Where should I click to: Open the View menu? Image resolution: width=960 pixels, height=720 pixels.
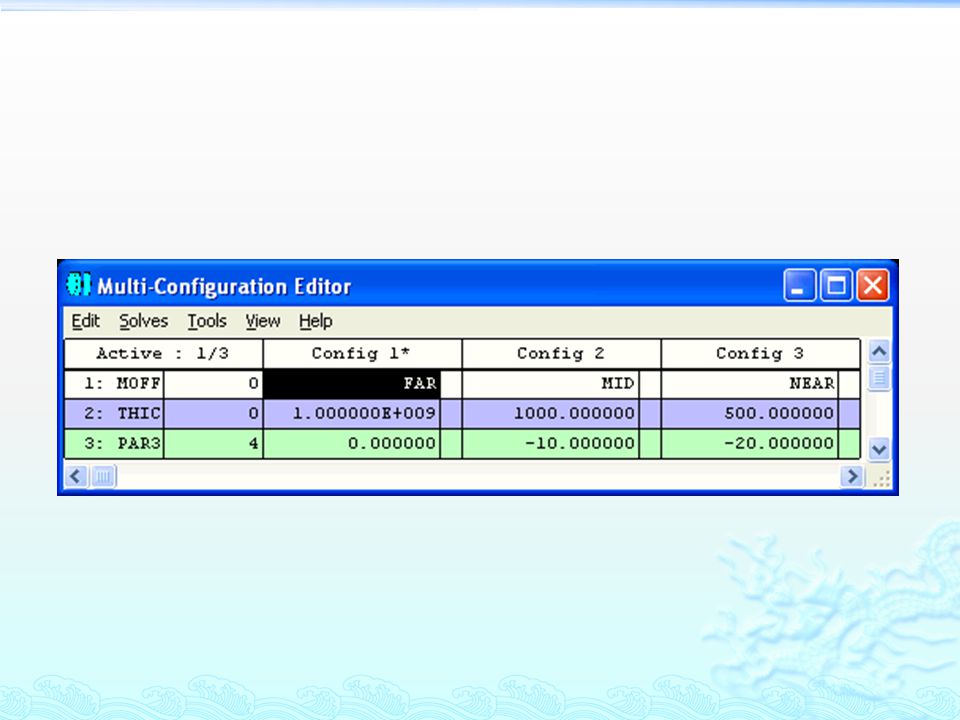pyautogui.click(x=263, y=321)
